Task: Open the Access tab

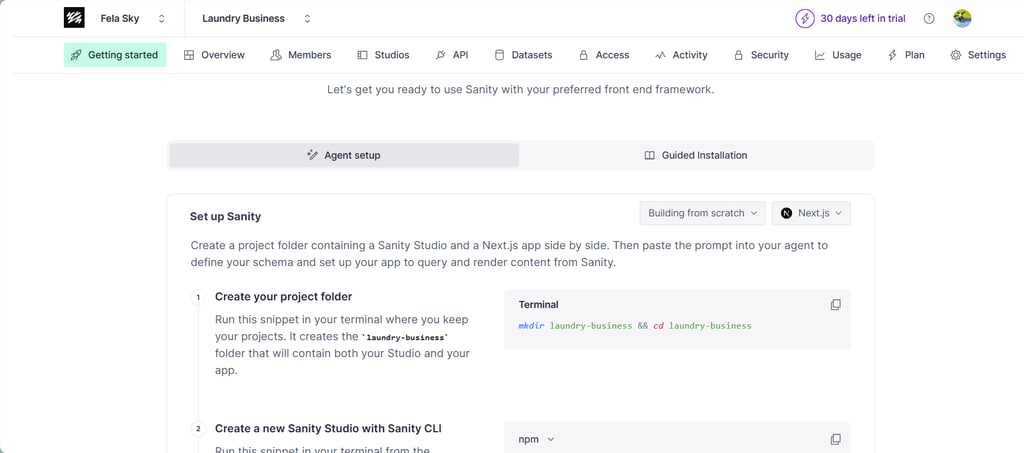Action: coord(604,55)
